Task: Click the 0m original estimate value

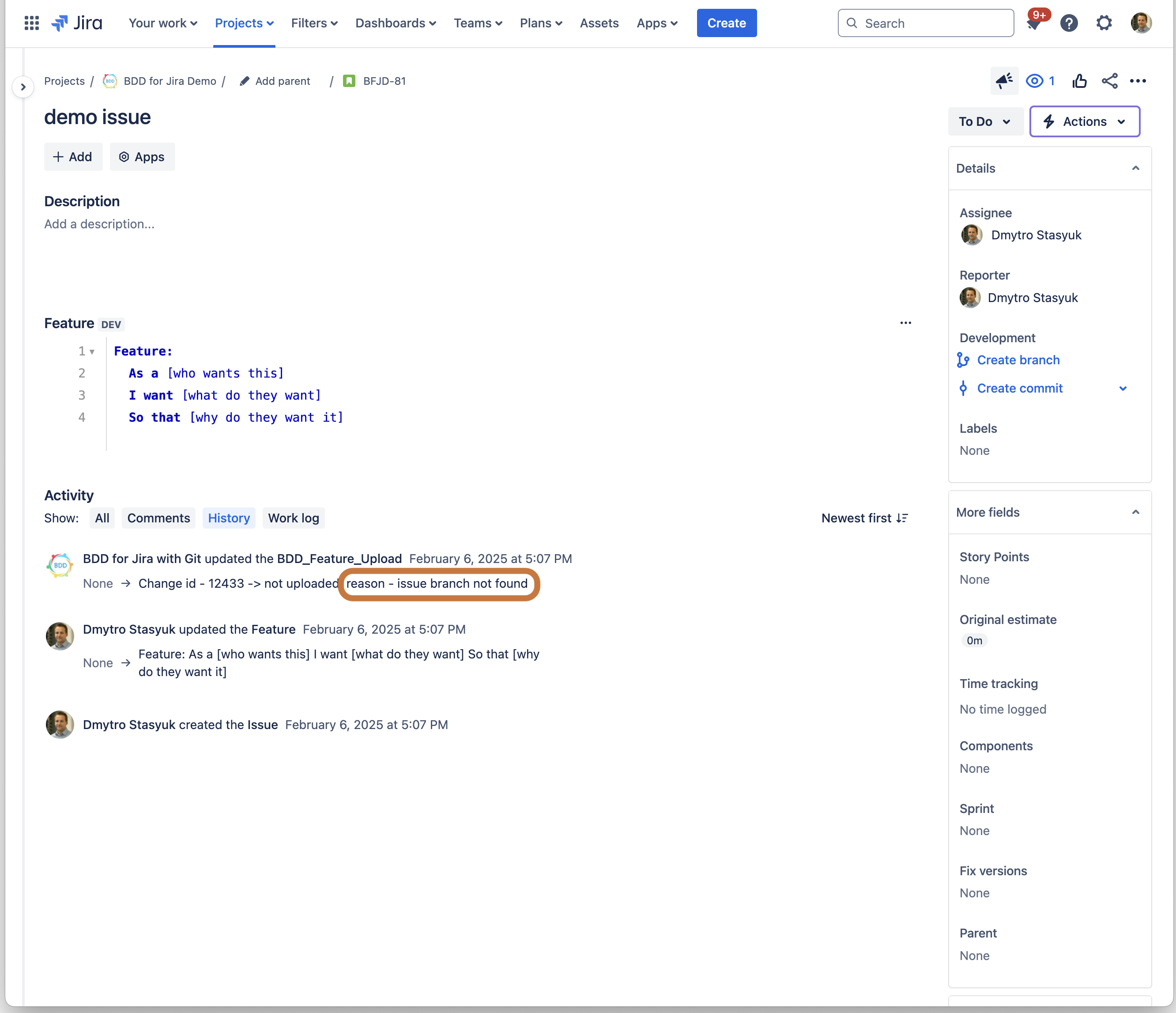Action: click(974, 640)
